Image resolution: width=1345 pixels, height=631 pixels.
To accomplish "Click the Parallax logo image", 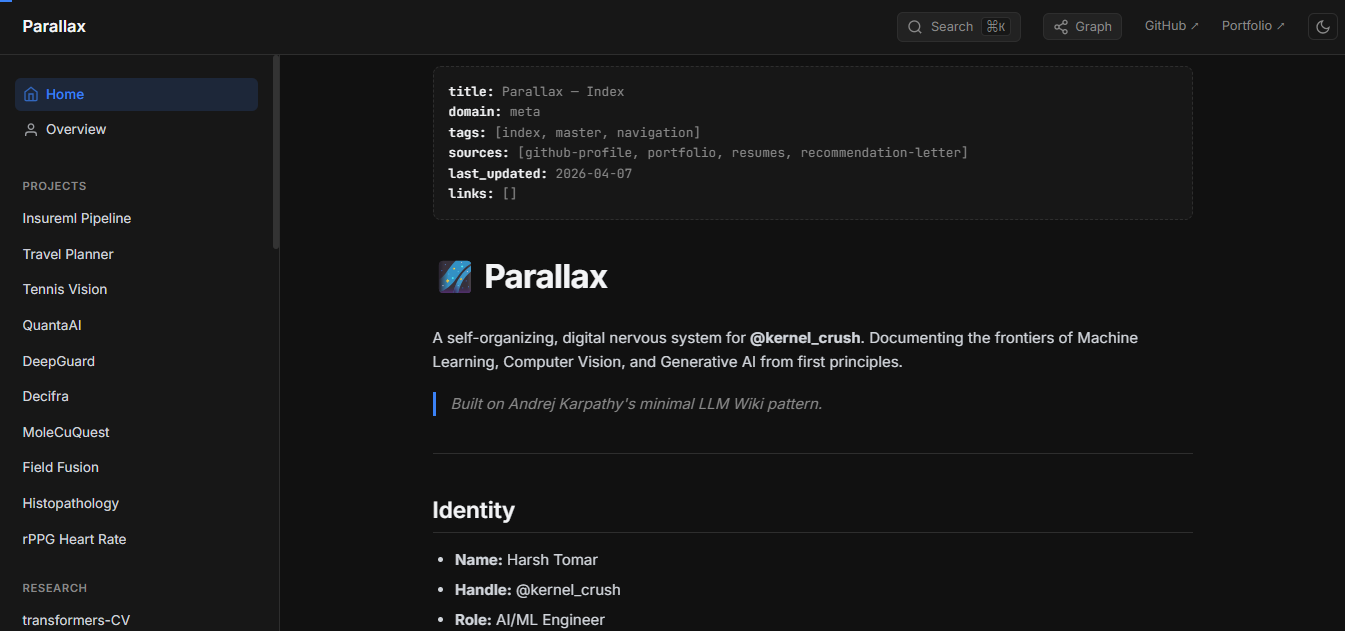I will pyautogui.click(x=455, y=276).
